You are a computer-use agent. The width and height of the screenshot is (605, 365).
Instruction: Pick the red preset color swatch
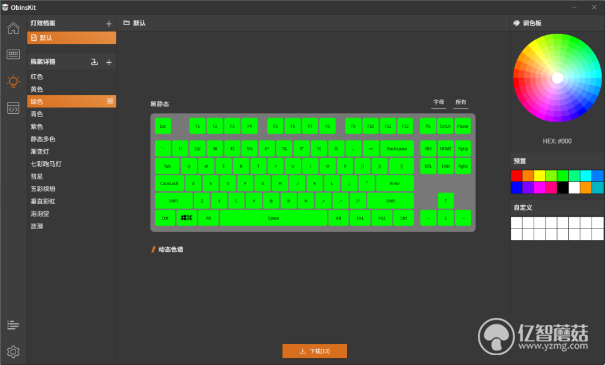point(516,176)
